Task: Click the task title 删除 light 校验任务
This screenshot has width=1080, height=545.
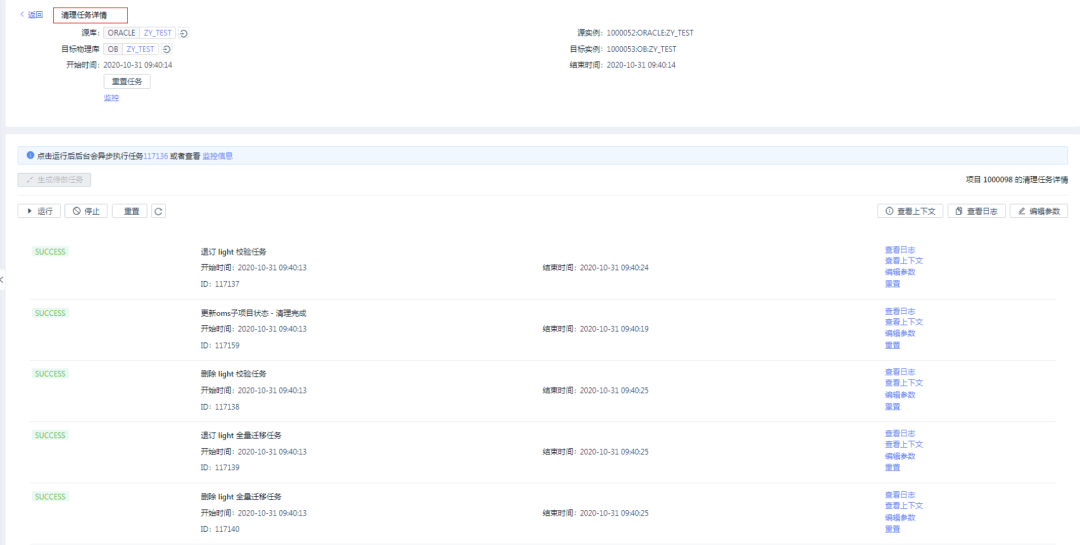Action: (233, 374)
